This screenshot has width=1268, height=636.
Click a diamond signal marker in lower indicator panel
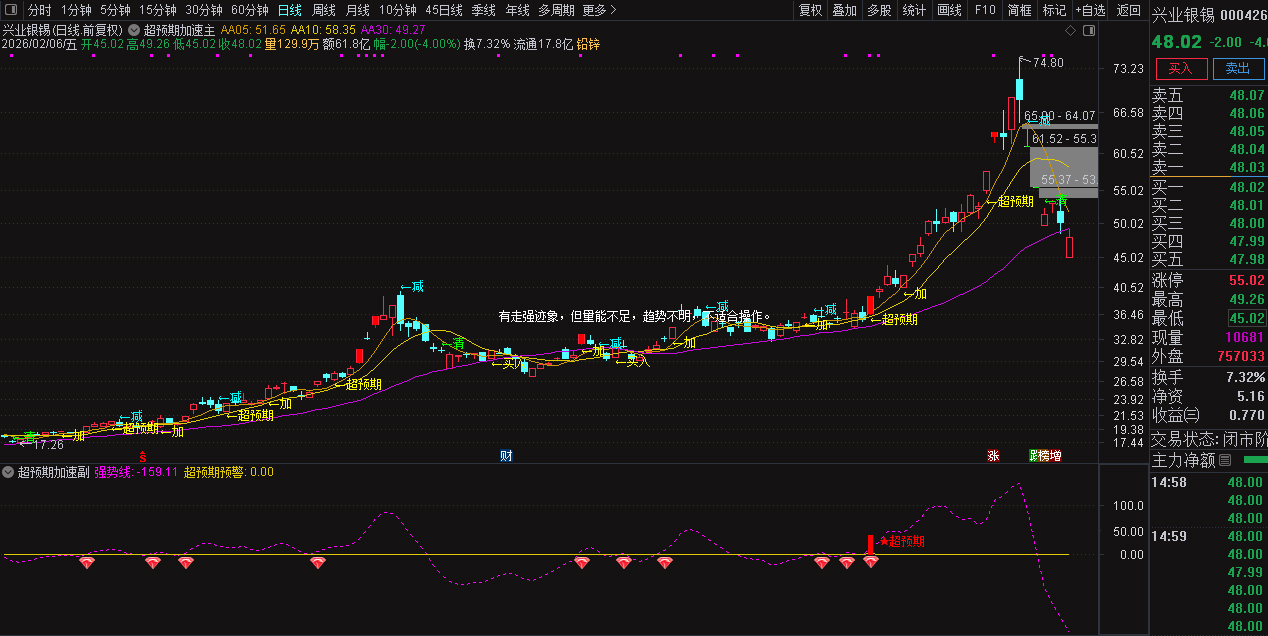(x=87, y=562)
